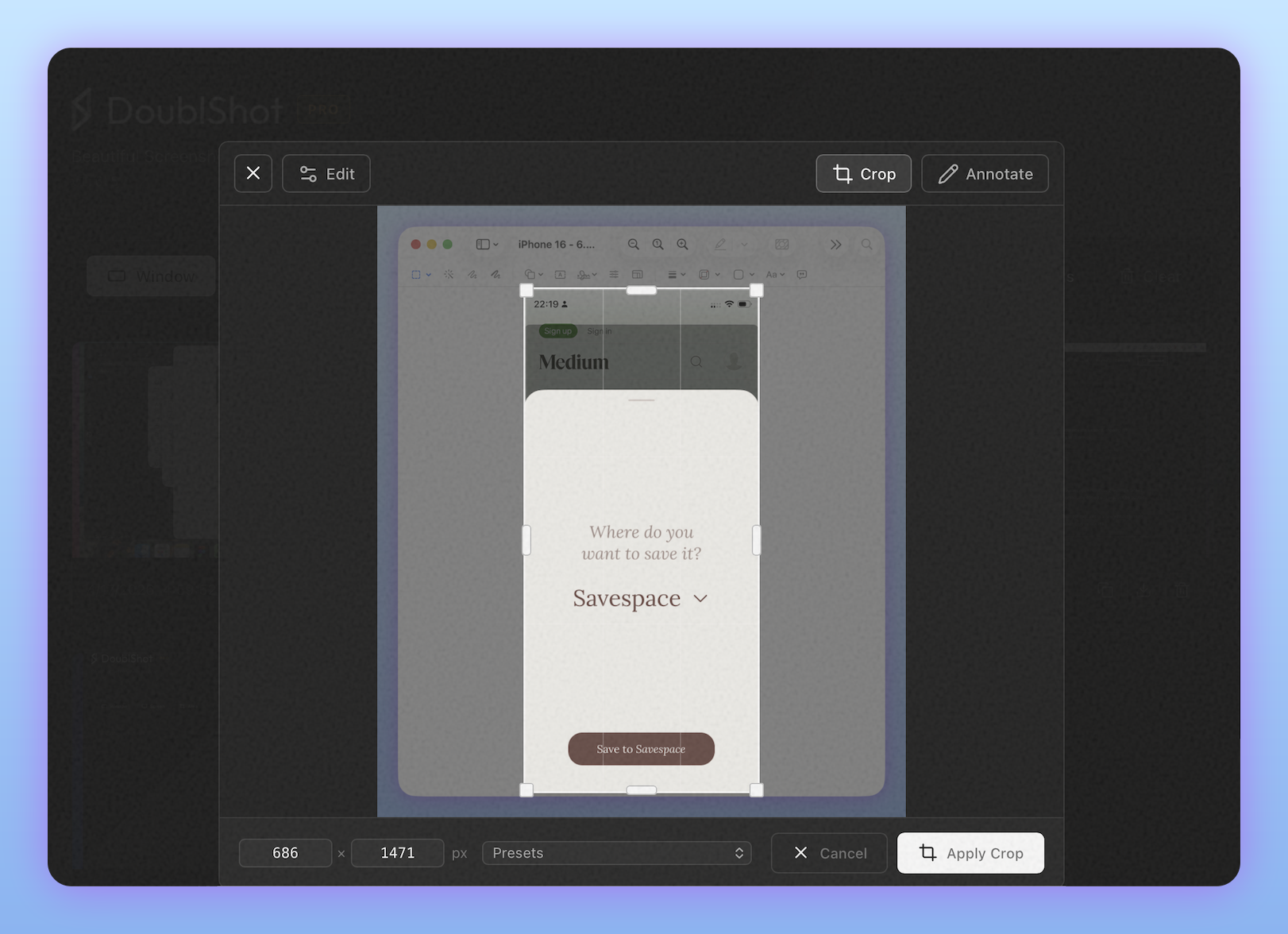The height and width of the screenshot is (934, 1288).
Task: Open the Presets dropdown
Action: (616, 852)
